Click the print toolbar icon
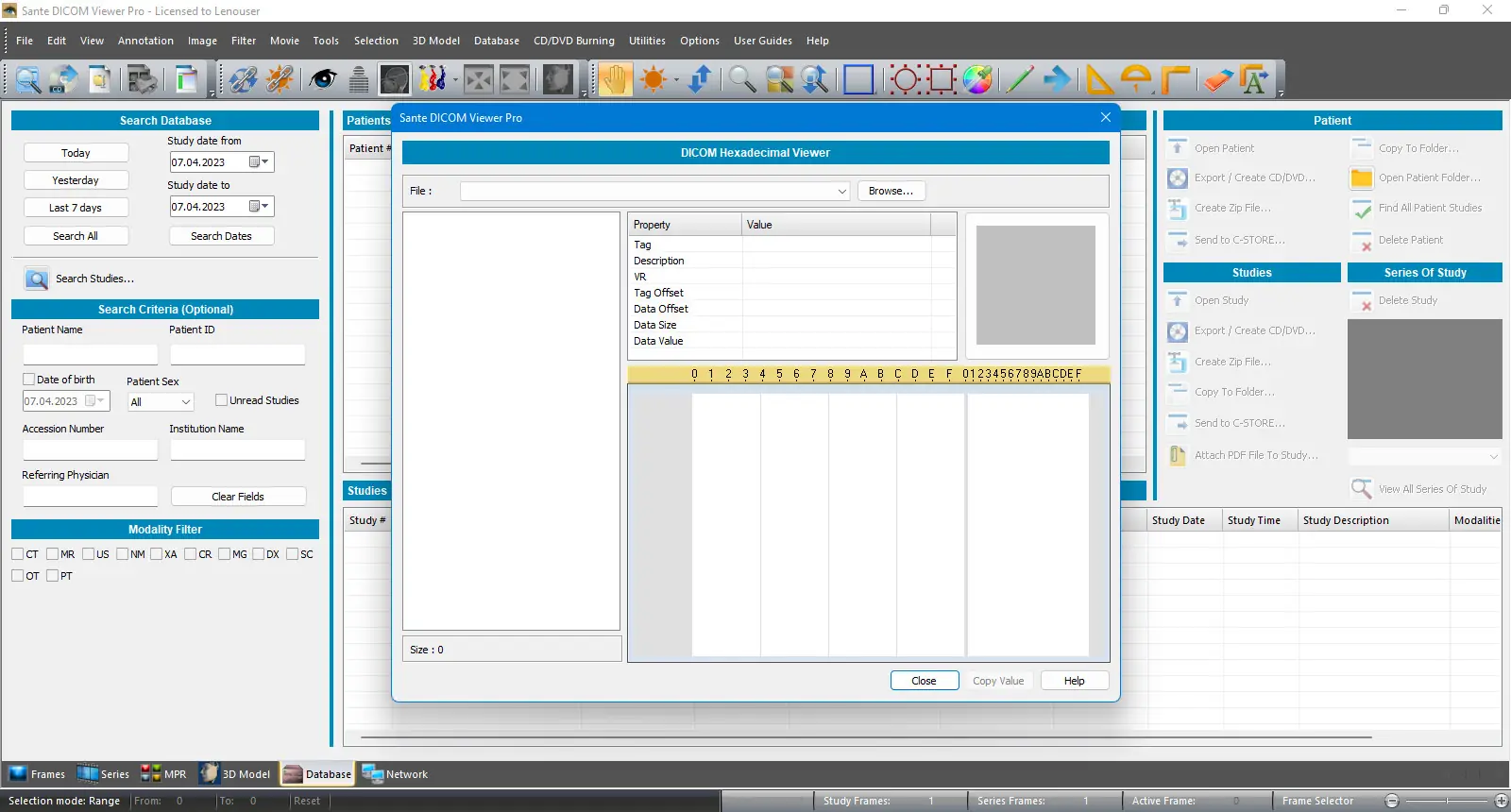The image size is (1511, 812). (143, 79)
